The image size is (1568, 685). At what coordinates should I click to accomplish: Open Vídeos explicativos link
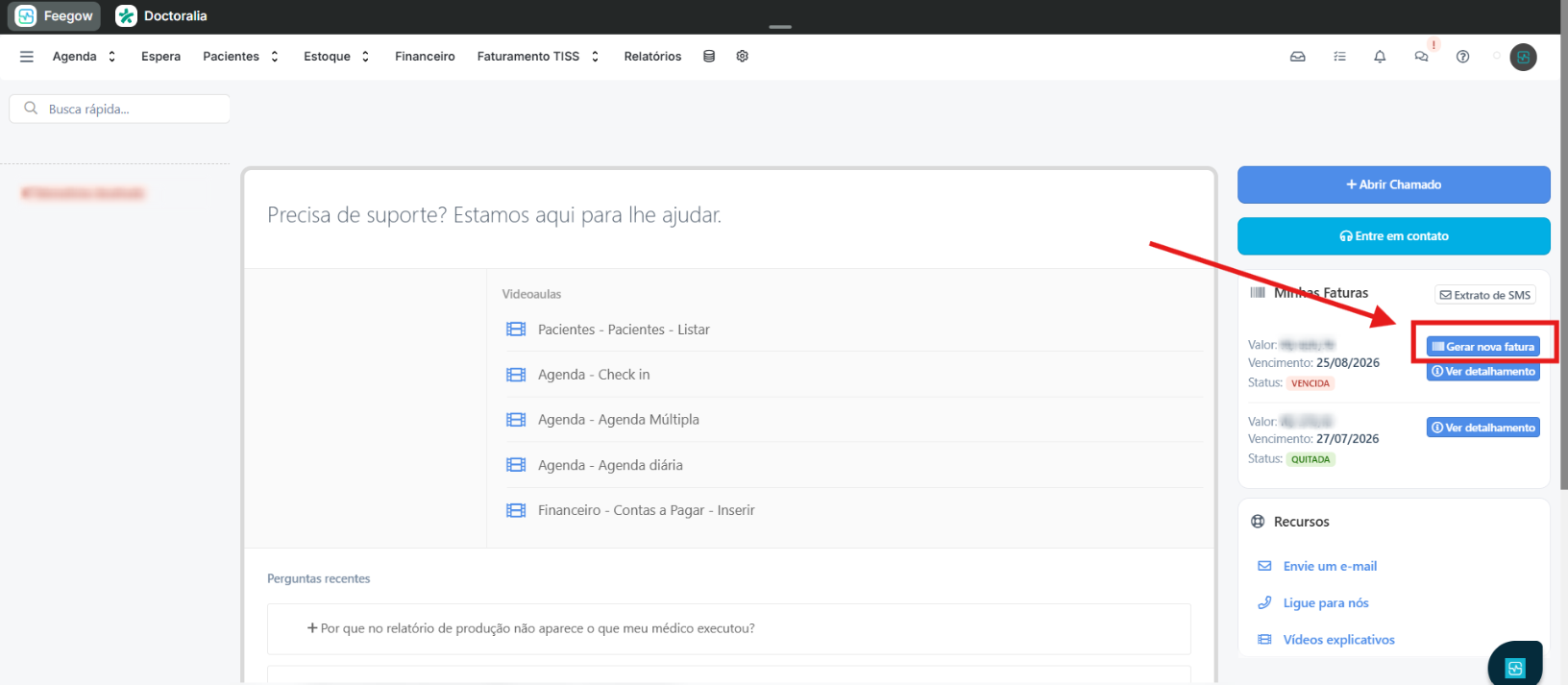[1338, 640]
